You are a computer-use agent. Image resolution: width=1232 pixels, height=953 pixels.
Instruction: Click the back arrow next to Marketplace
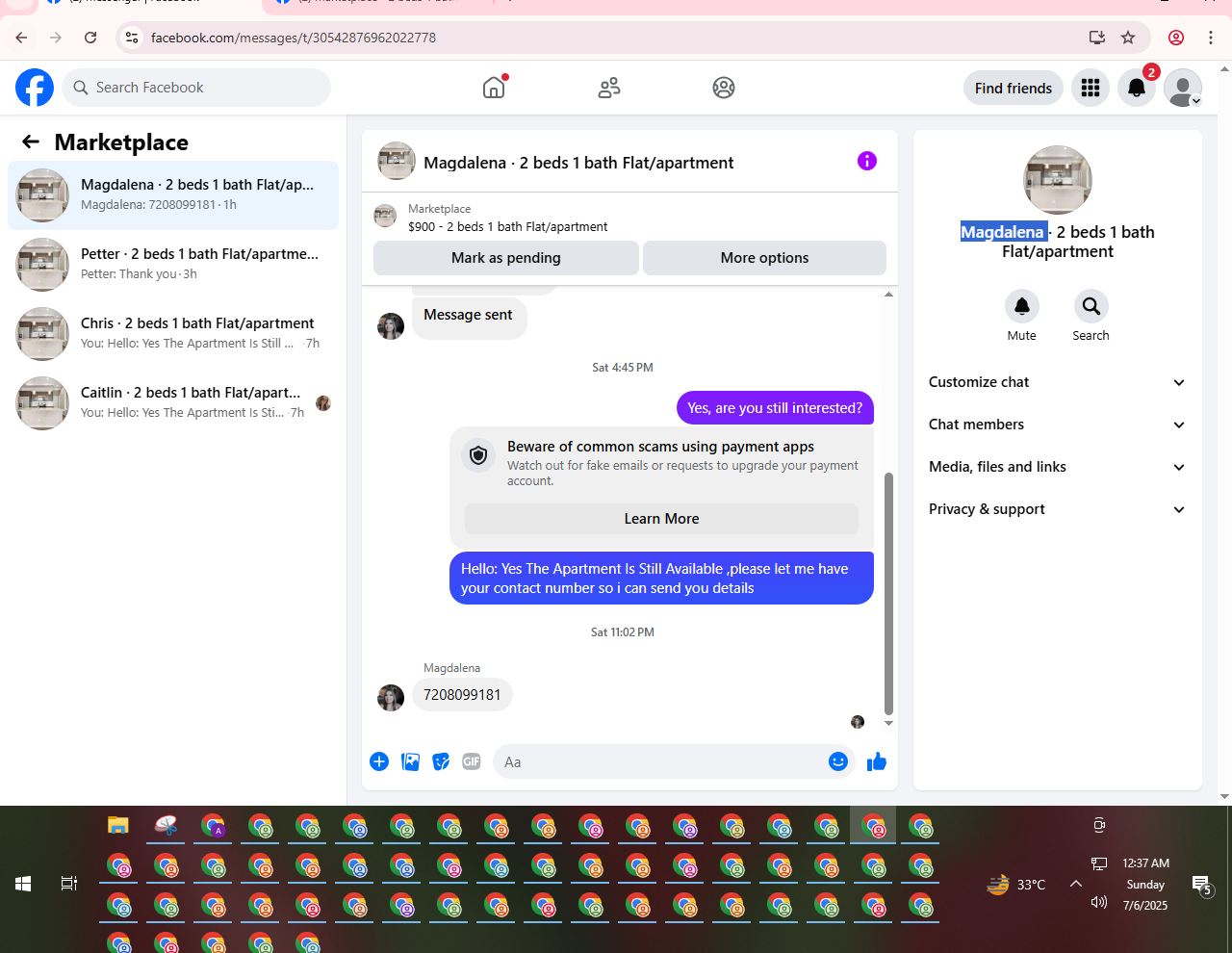click(x=31, y=142)
